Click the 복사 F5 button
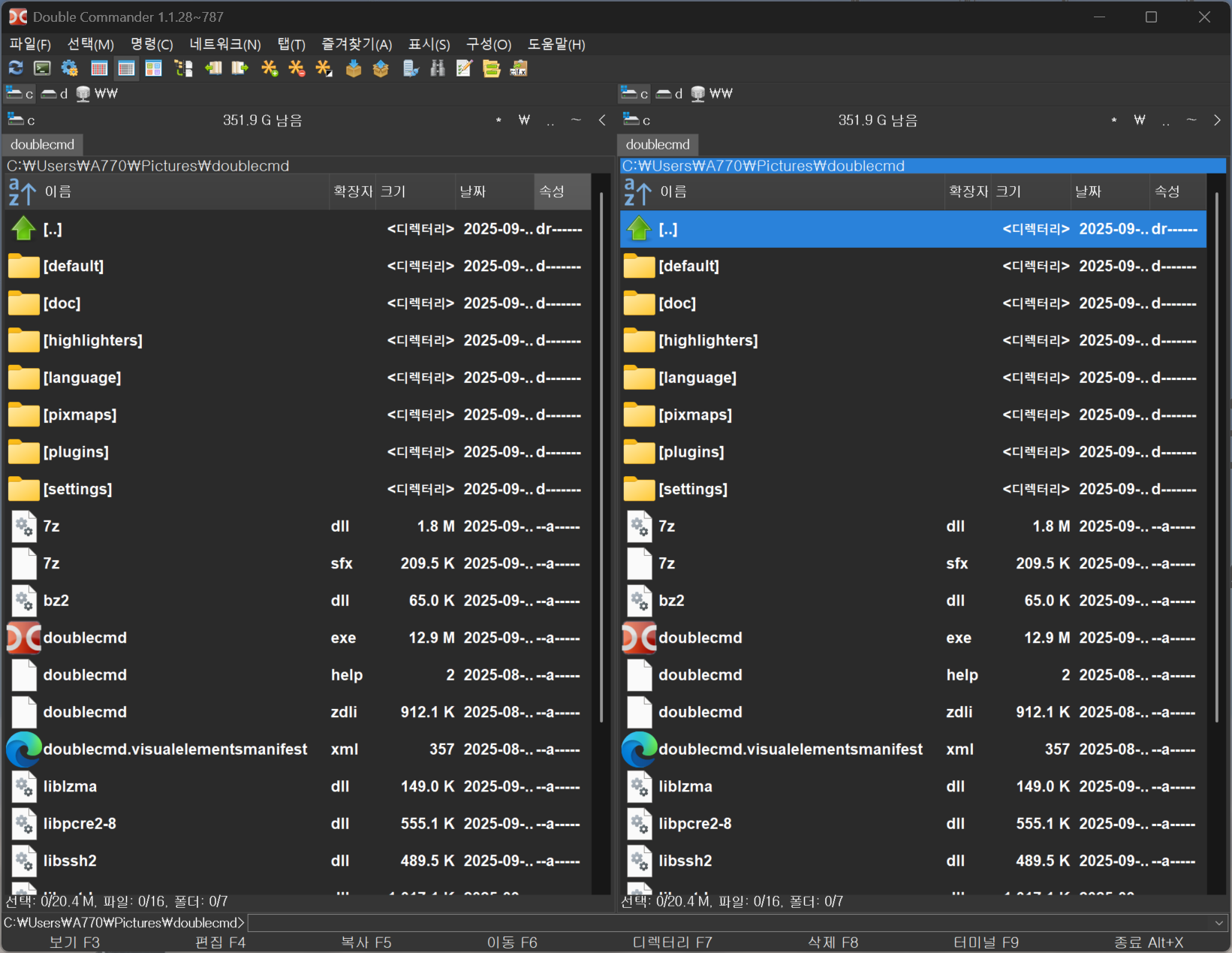 pyautogui.click(x=366, y=942)
